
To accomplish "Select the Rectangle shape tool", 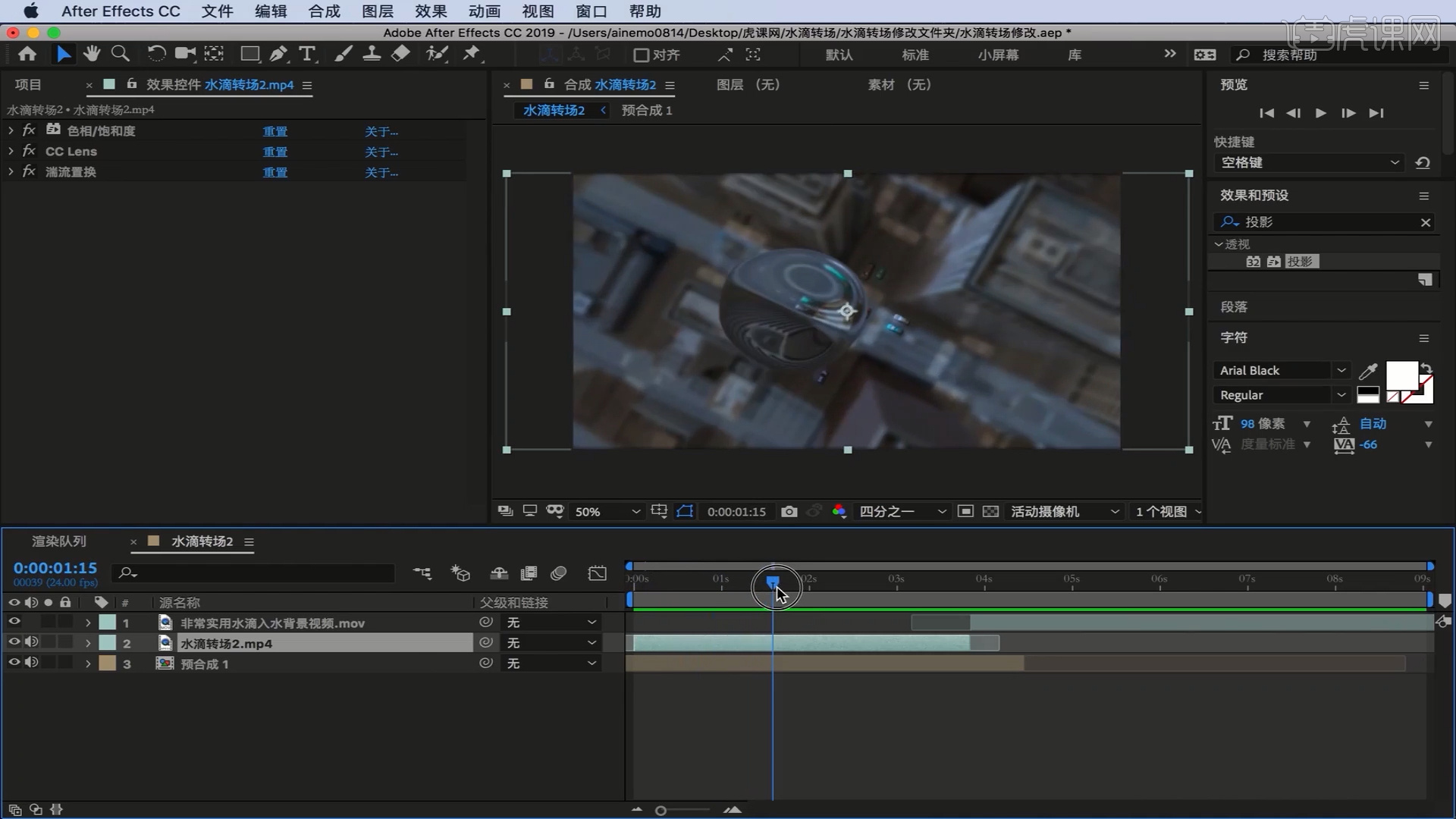I will click(249, 54).
